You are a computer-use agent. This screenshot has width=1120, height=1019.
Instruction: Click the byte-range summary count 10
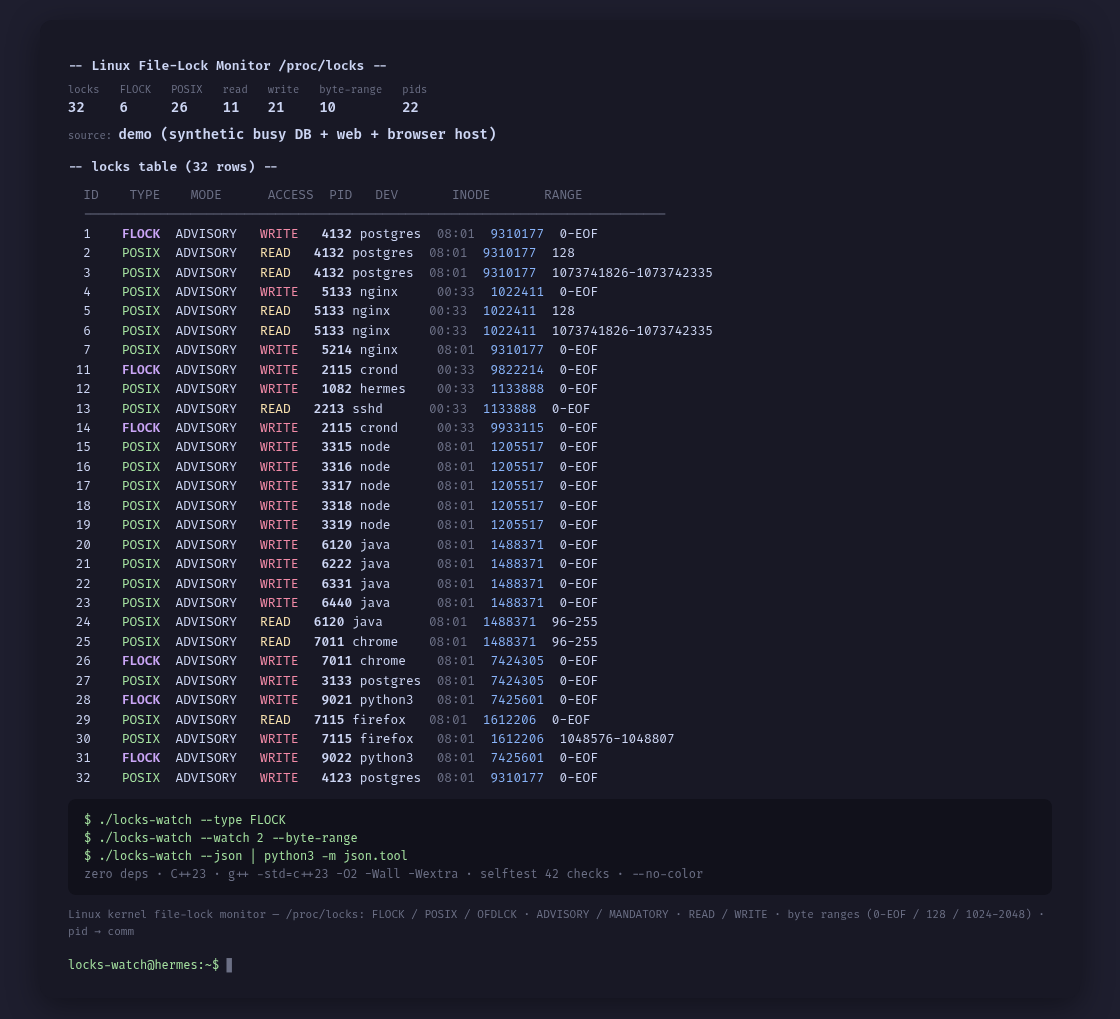coord(327,108)
